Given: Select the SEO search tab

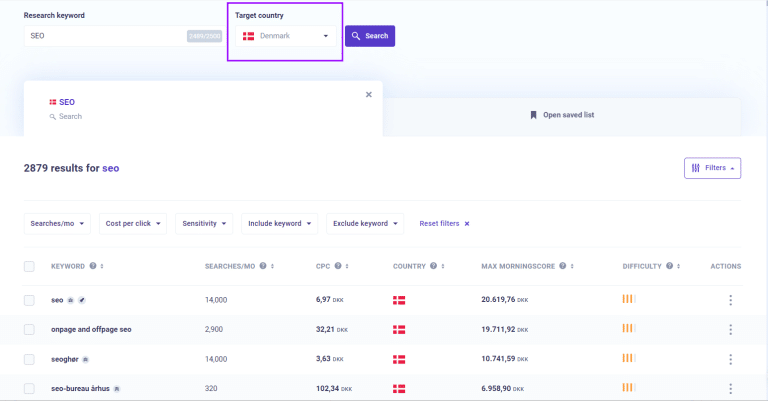Looking at the screenshot, I should coord(203,109).
